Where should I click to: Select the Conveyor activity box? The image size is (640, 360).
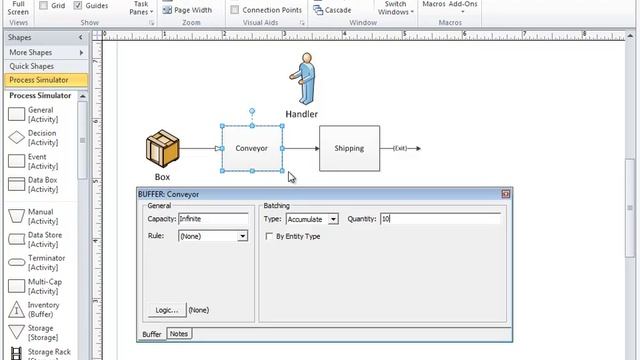pos(252,149)
